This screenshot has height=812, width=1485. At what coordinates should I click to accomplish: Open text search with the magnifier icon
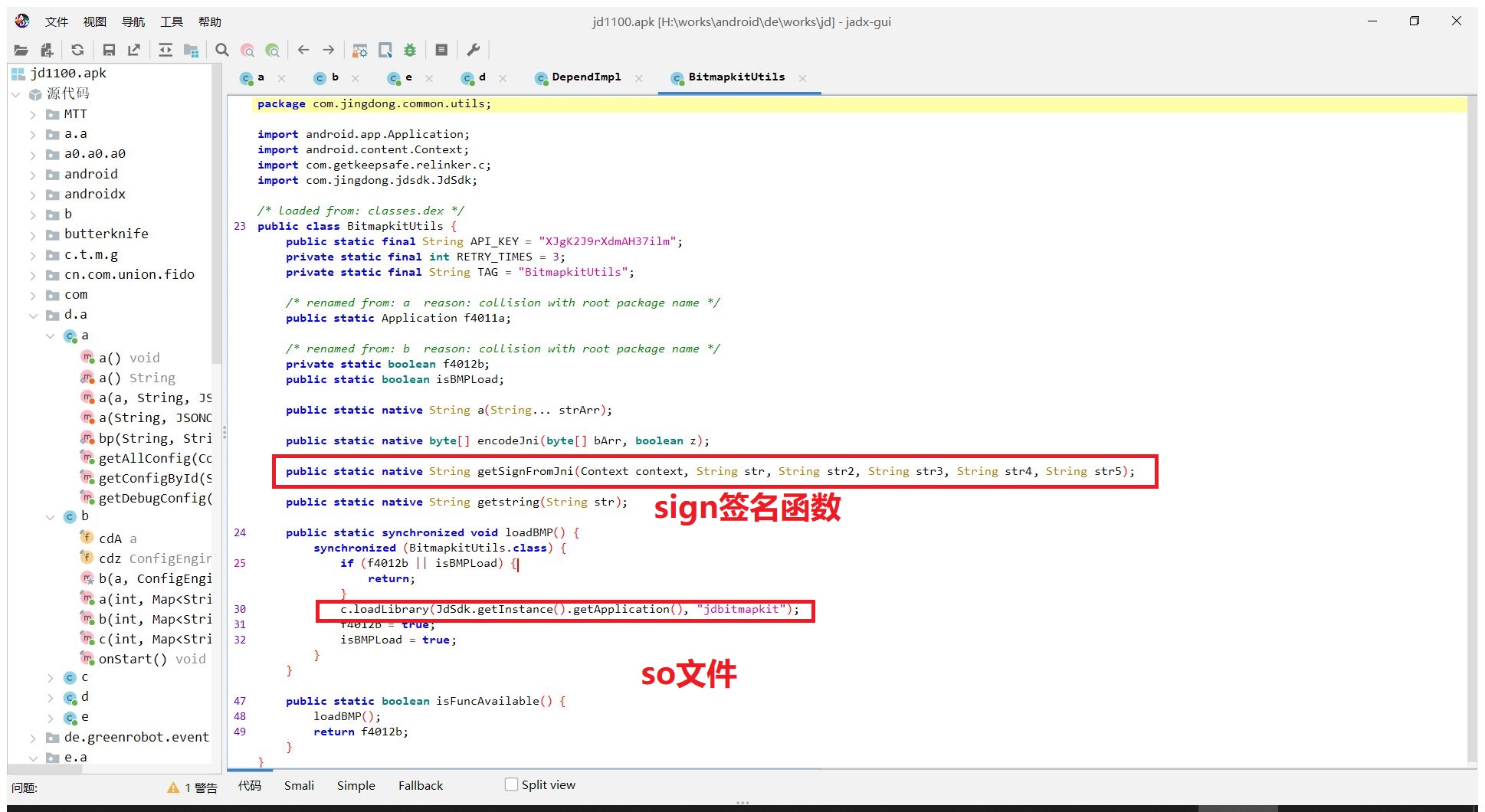point(221,50)
